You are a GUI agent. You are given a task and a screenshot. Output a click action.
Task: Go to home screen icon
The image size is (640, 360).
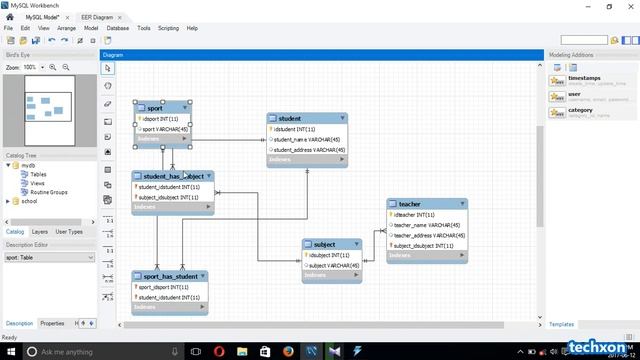pyautogui.click(x=10, y=17)
